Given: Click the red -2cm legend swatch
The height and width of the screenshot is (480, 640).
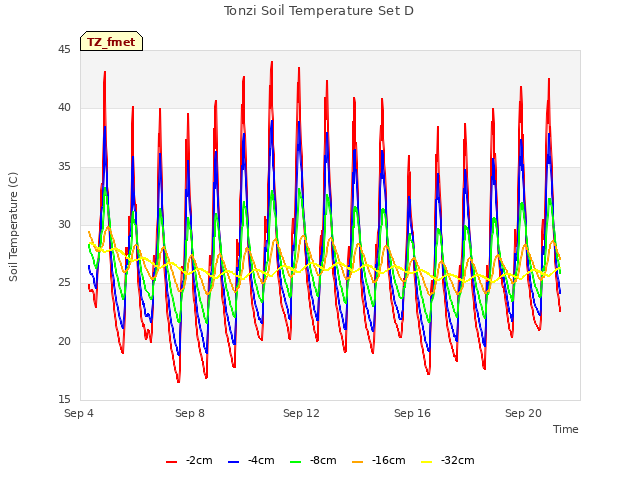Looking at the screenshot, I should point(171,462).
